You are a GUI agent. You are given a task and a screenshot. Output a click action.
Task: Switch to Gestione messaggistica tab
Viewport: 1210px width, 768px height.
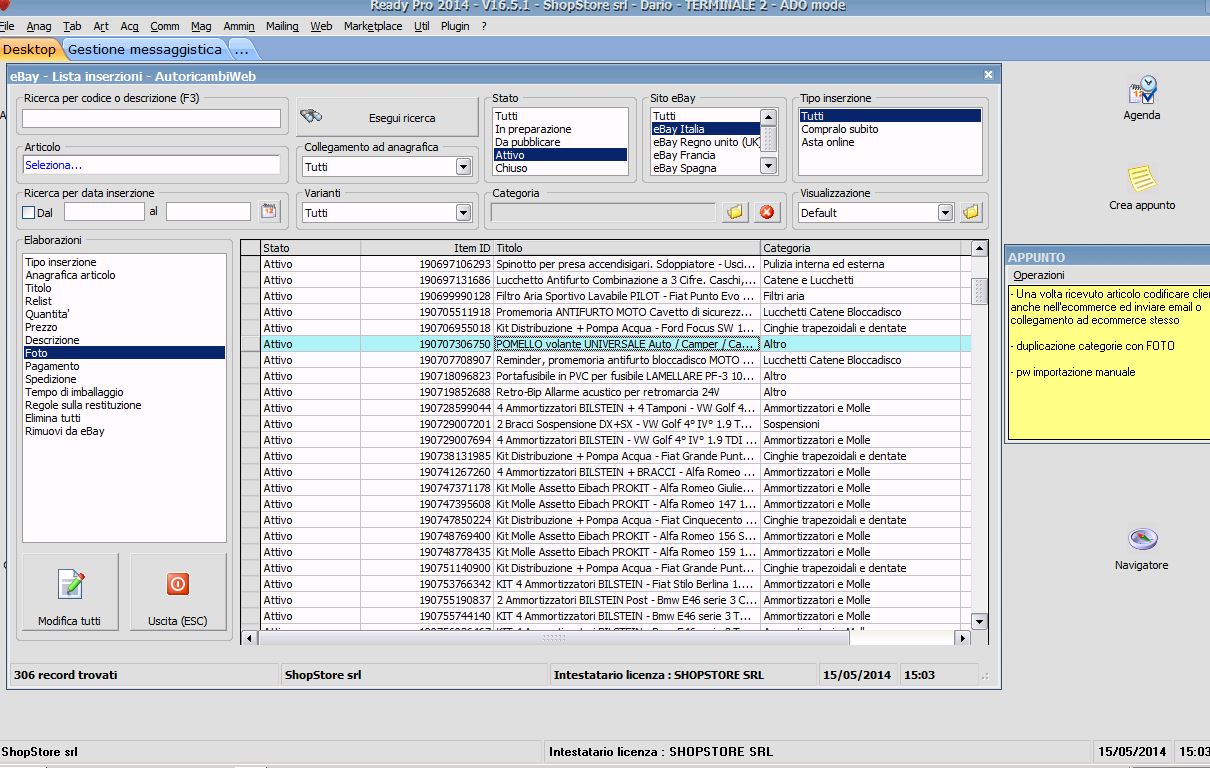[x=145, y=49]
